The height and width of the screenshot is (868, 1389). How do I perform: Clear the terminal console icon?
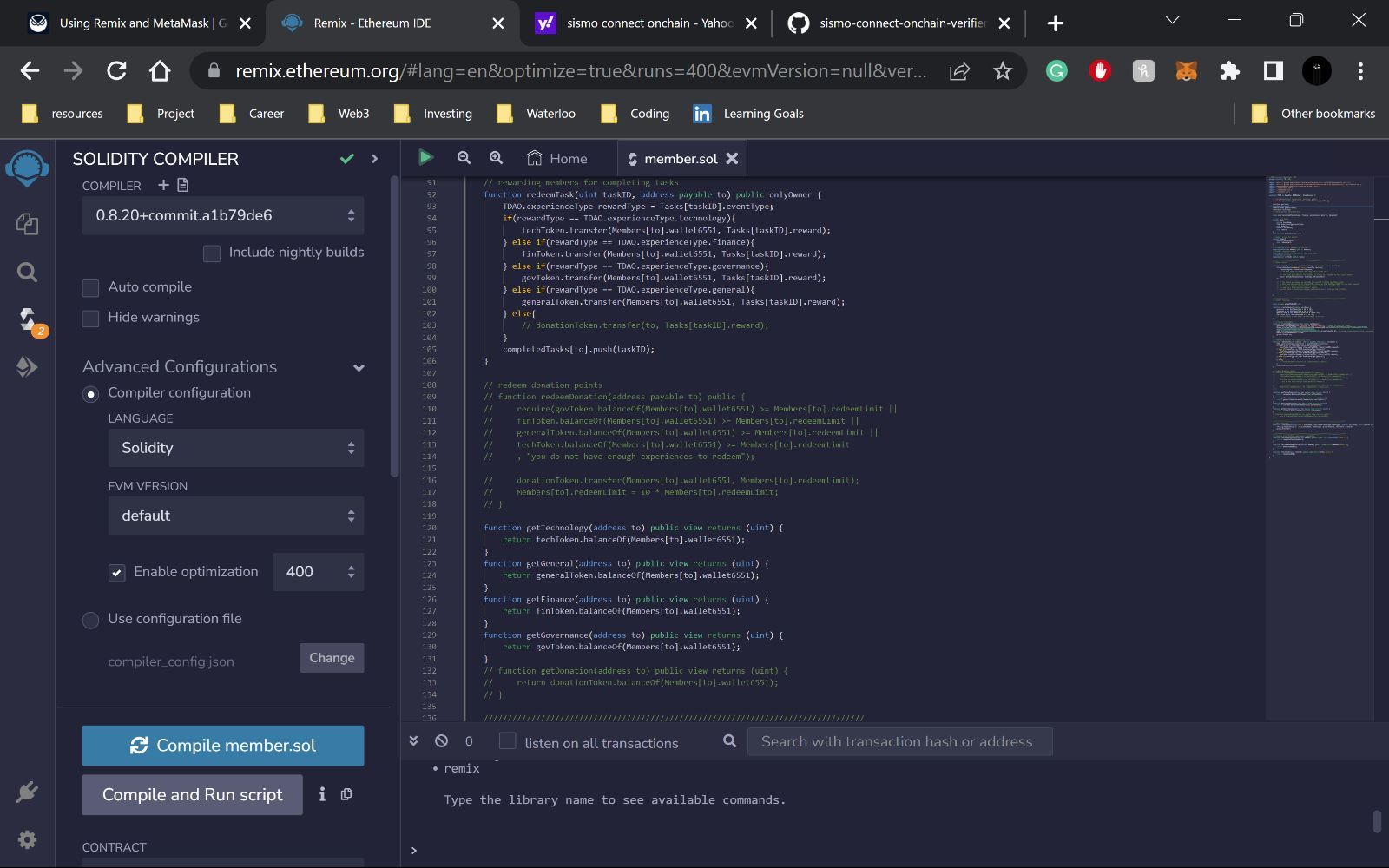click(441, 741)
